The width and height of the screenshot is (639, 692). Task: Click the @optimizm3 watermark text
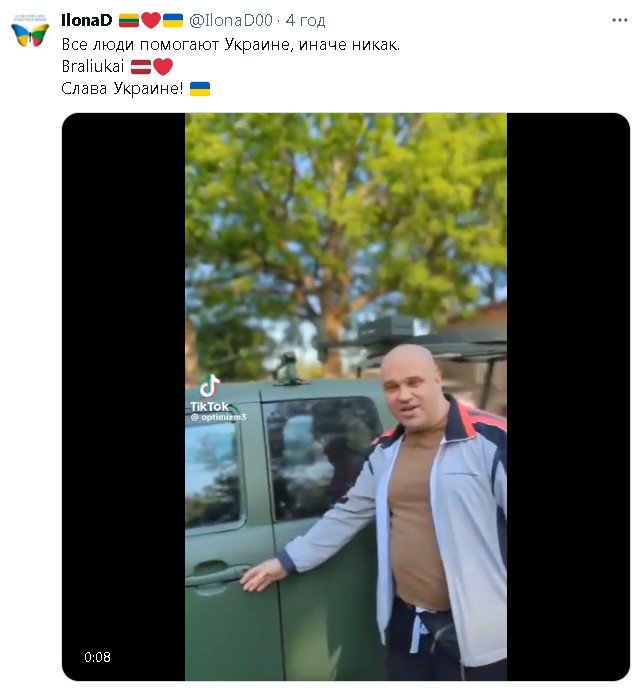tap(218, 417)
